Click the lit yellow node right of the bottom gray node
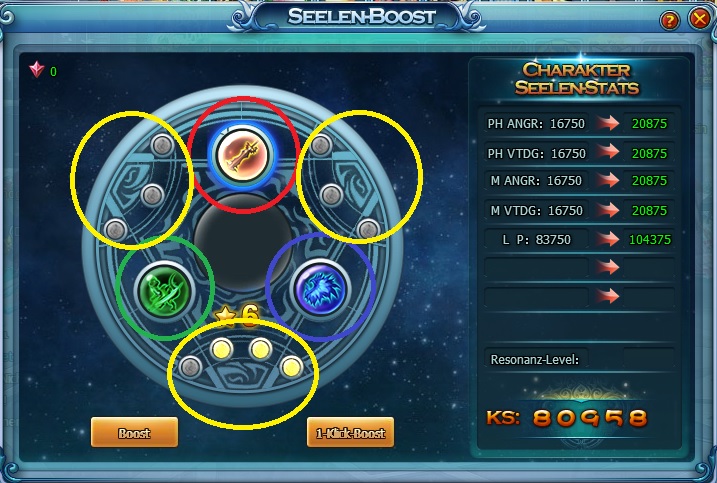717x483 pixels. (x=221, y=349)
